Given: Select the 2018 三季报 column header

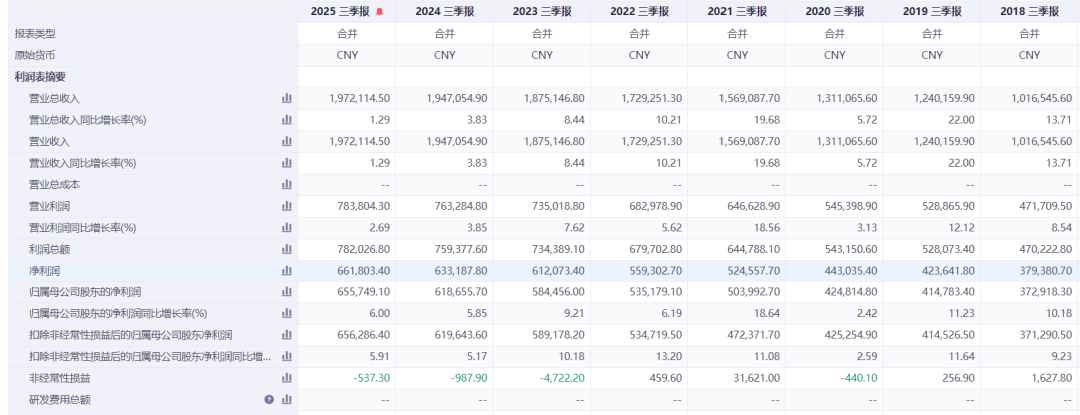Looking at the screenshot, I should [x=1029, y=12].
